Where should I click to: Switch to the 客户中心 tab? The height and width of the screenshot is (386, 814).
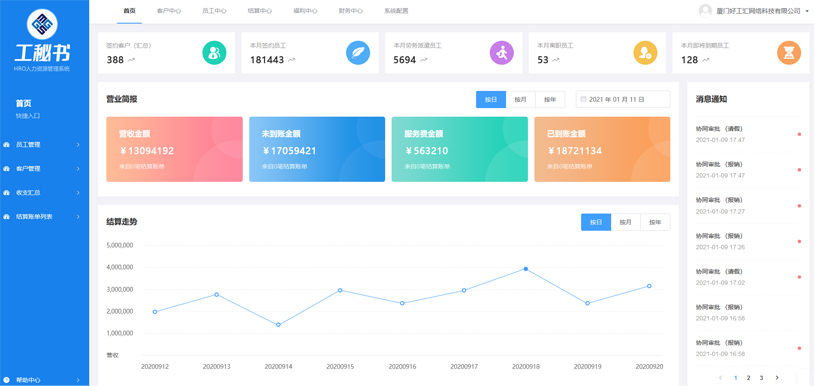(x=169, y=11)
